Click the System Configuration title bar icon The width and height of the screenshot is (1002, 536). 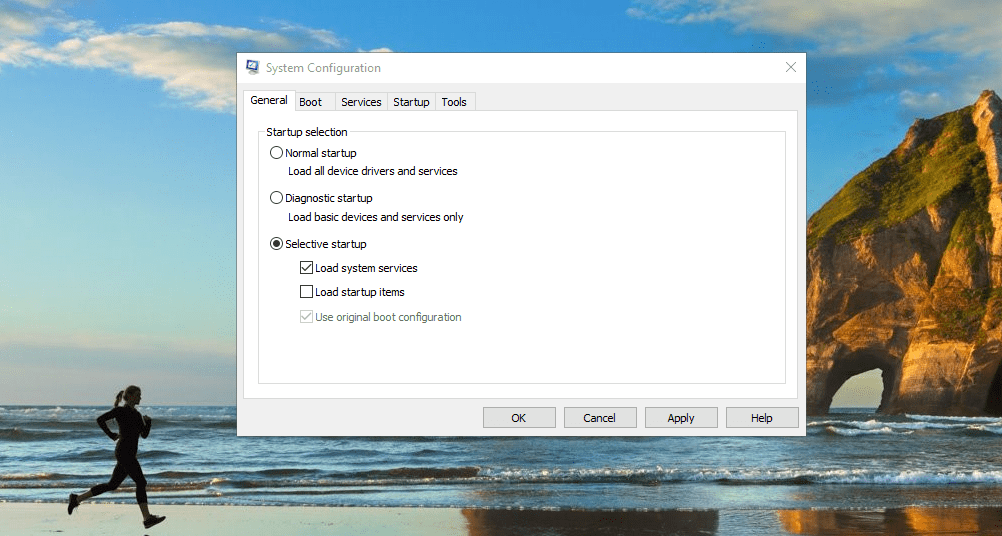253,68
